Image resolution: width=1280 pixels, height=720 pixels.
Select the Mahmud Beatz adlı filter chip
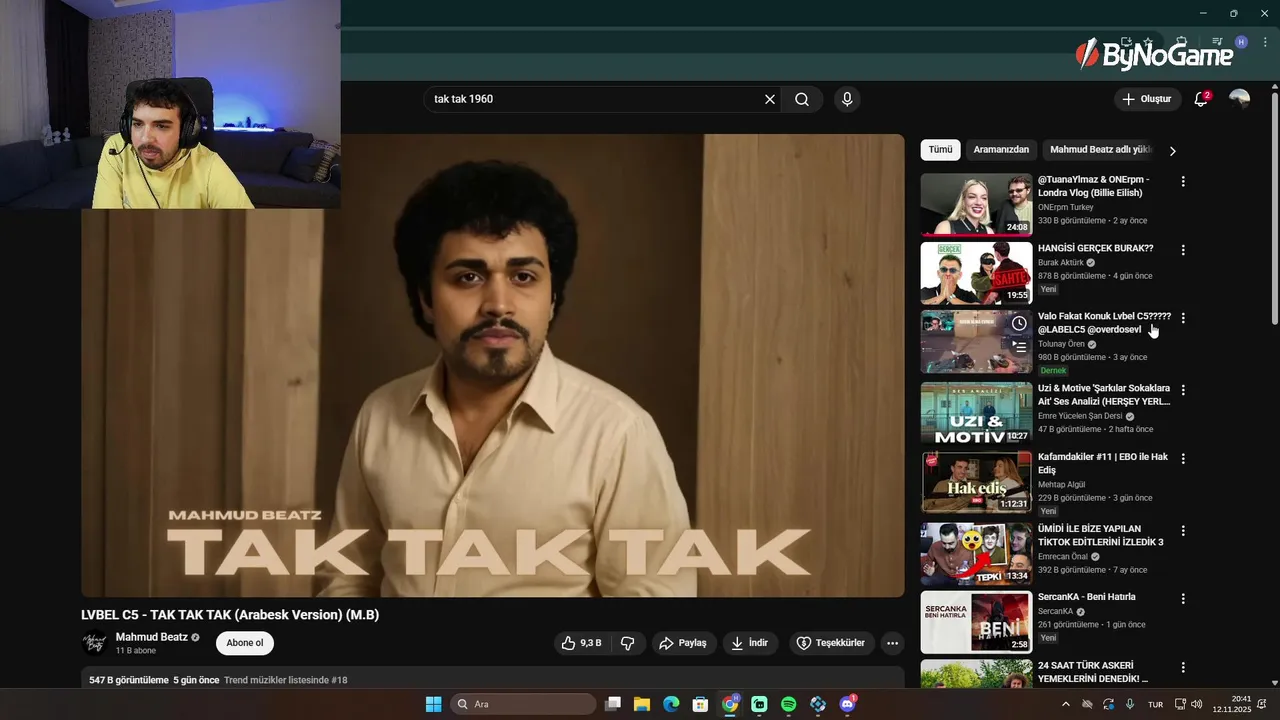tap(1101, 150)
